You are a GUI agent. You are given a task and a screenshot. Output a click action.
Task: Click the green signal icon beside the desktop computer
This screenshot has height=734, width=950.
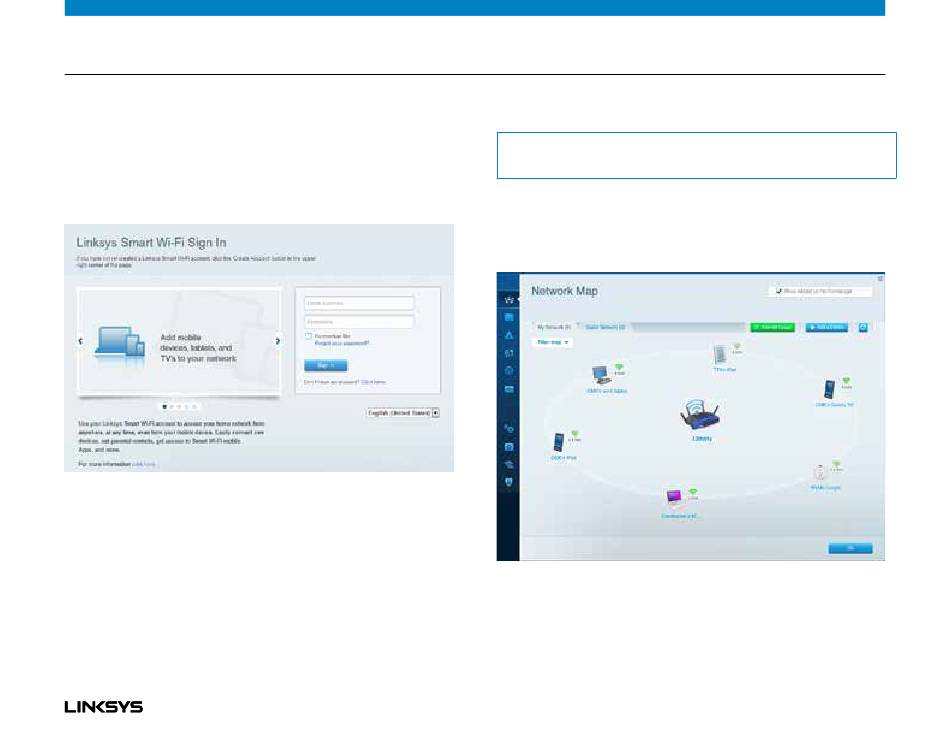[x=619, y=367]
